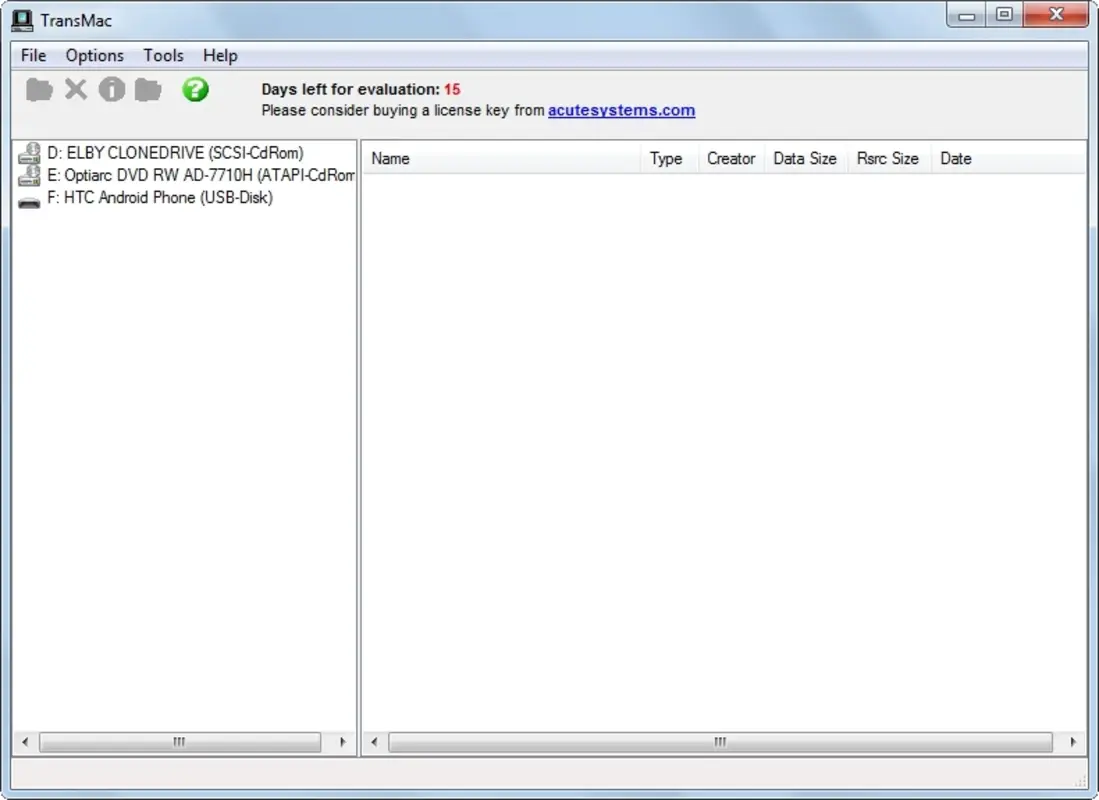Sort files by the Name column header
This screenshot has width=1099, height=800.
point(390,158)
